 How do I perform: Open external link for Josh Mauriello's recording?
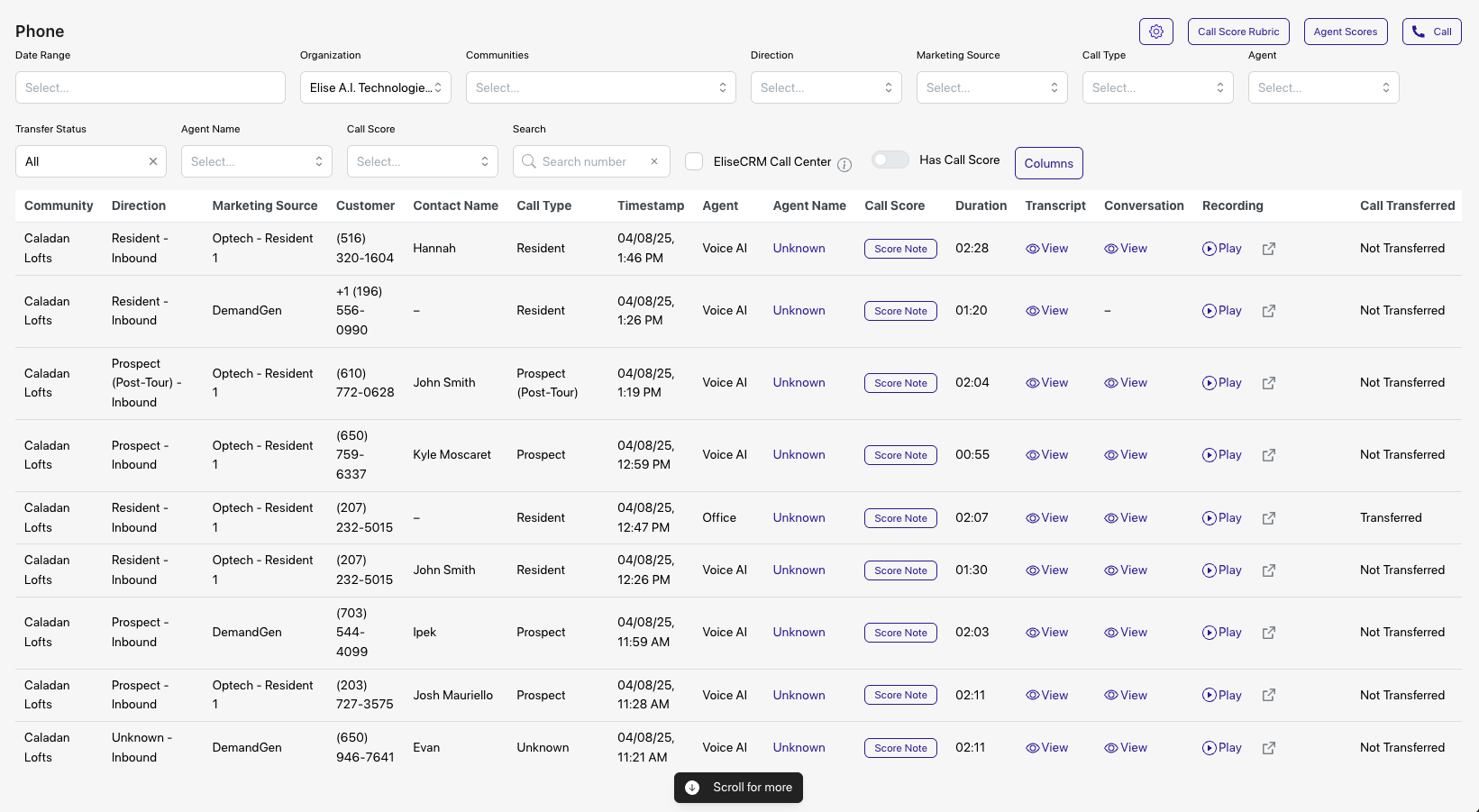click(x=1269, y=695)
